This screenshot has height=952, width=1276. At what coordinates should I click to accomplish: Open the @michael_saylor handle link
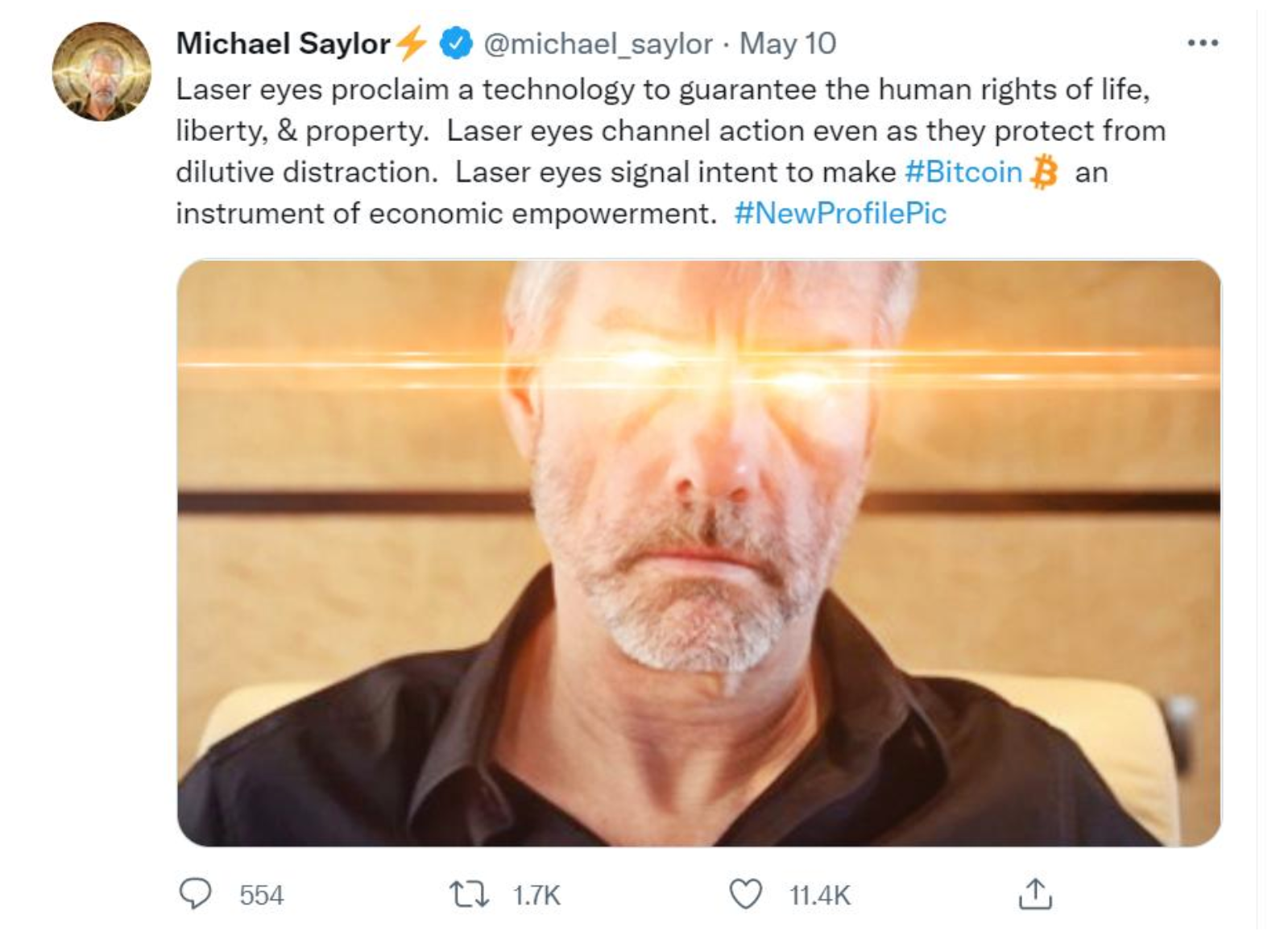coord(598,43)
